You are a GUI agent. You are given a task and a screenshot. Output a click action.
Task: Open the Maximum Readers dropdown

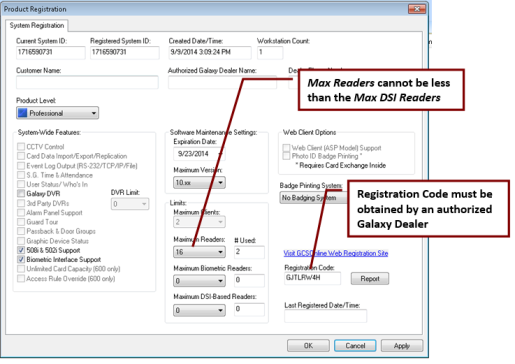pyautogui.click(x=199, y=252)
